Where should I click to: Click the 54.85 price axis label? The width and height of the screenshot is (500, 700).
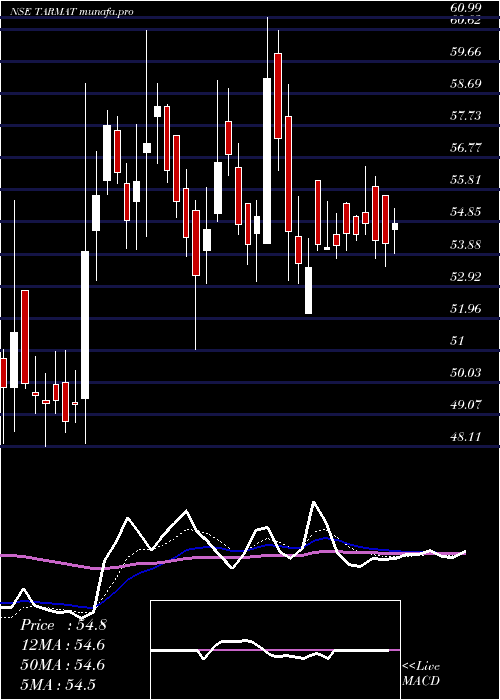click(x=466, y=212)
